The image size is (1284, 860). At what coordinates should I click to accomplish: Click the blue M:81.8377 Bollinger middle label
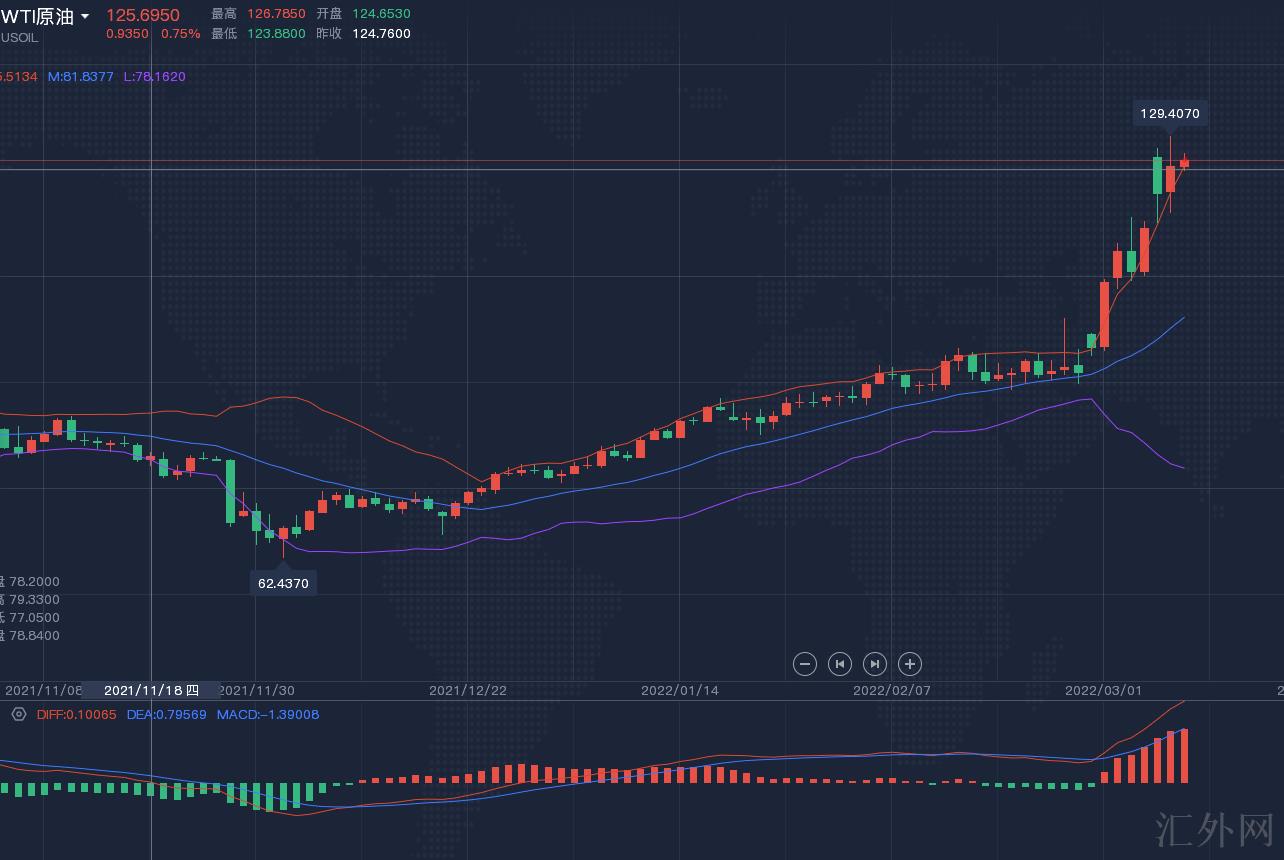tap(81, 77)
